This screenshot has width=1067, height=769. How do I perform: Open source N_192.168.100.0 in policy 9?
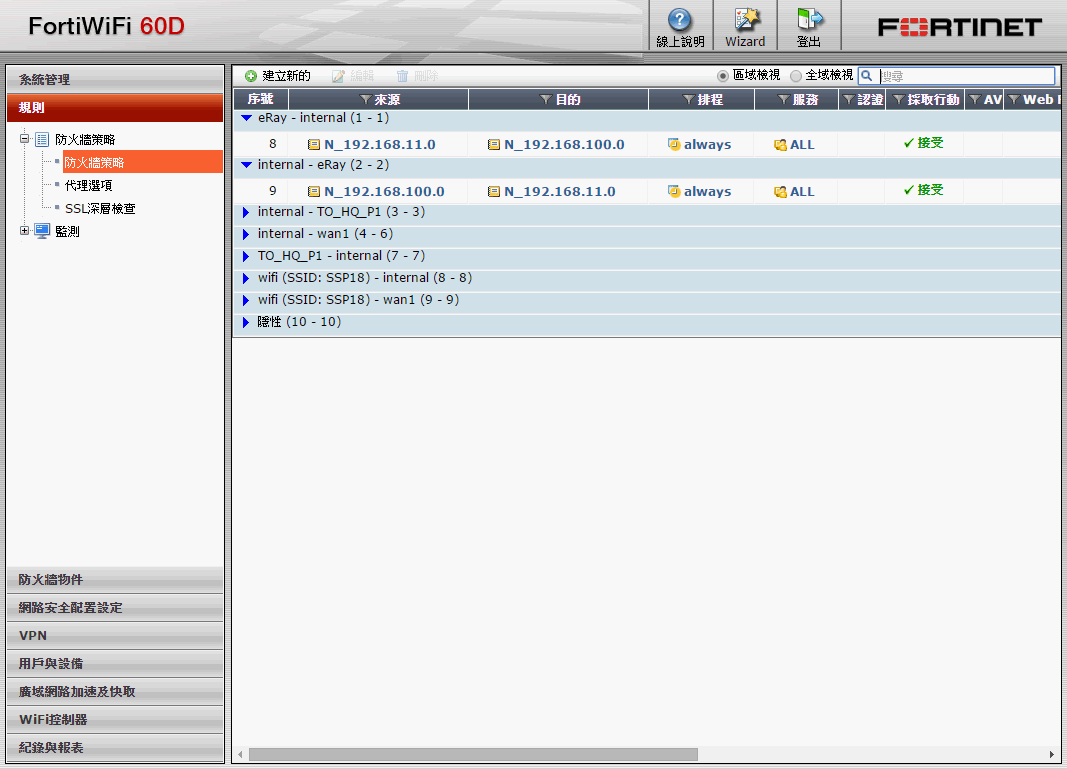click(x=384, y=191)
